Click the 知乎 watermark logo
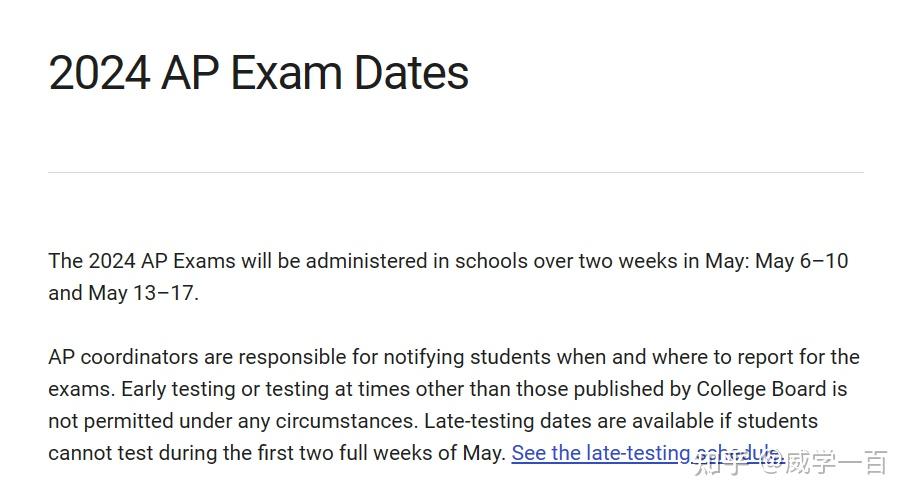911x499 pixels. coord(720,463)
